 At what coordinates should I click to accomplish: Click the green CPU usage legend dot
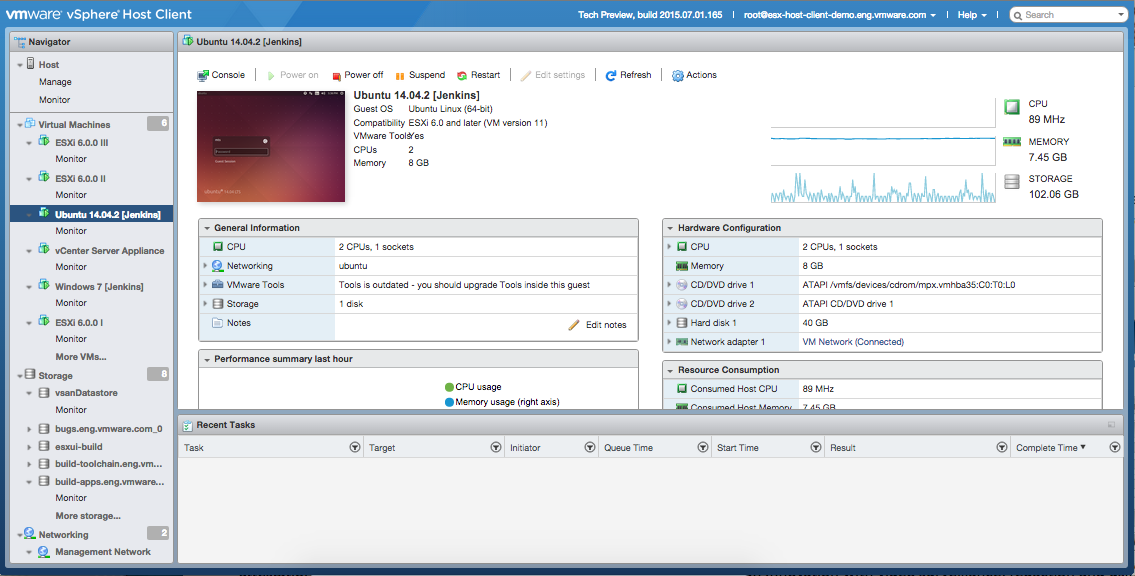(x=450, y=387)
